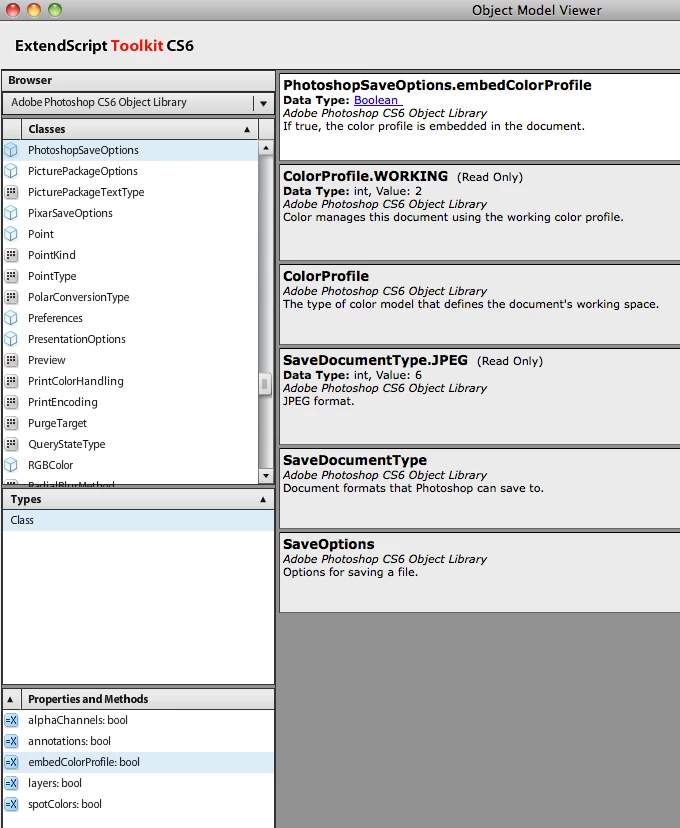This screenshot has height=828, width=680.
Task: Click the Point class cube icon
Action: click(11, 234)
